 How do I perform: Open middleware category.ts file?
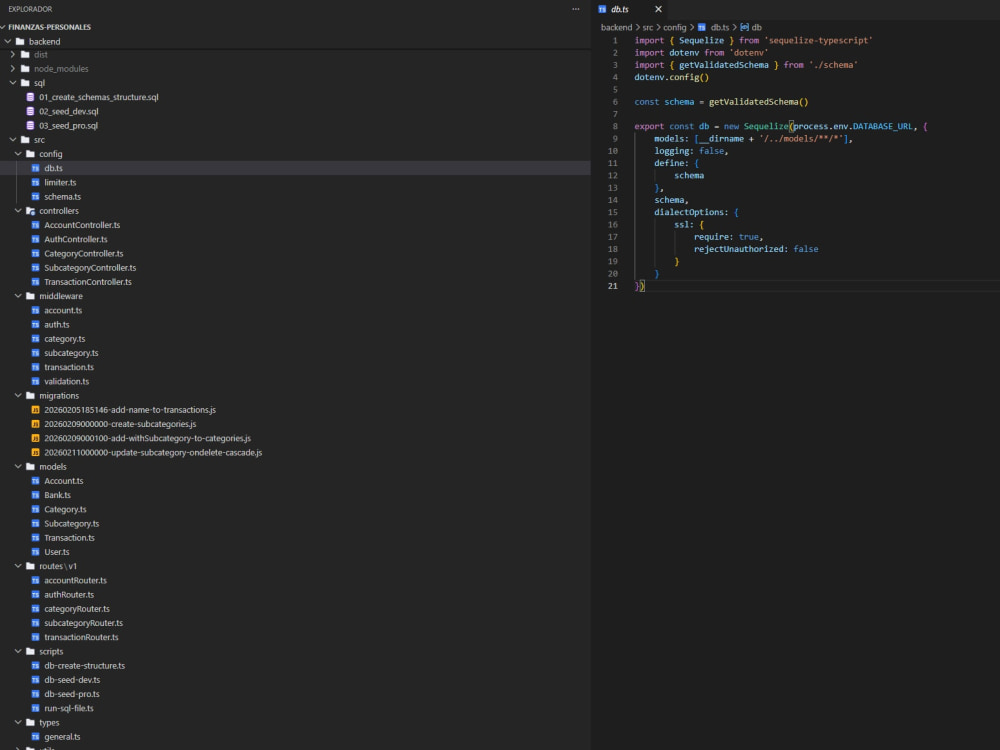pos(64,339)
